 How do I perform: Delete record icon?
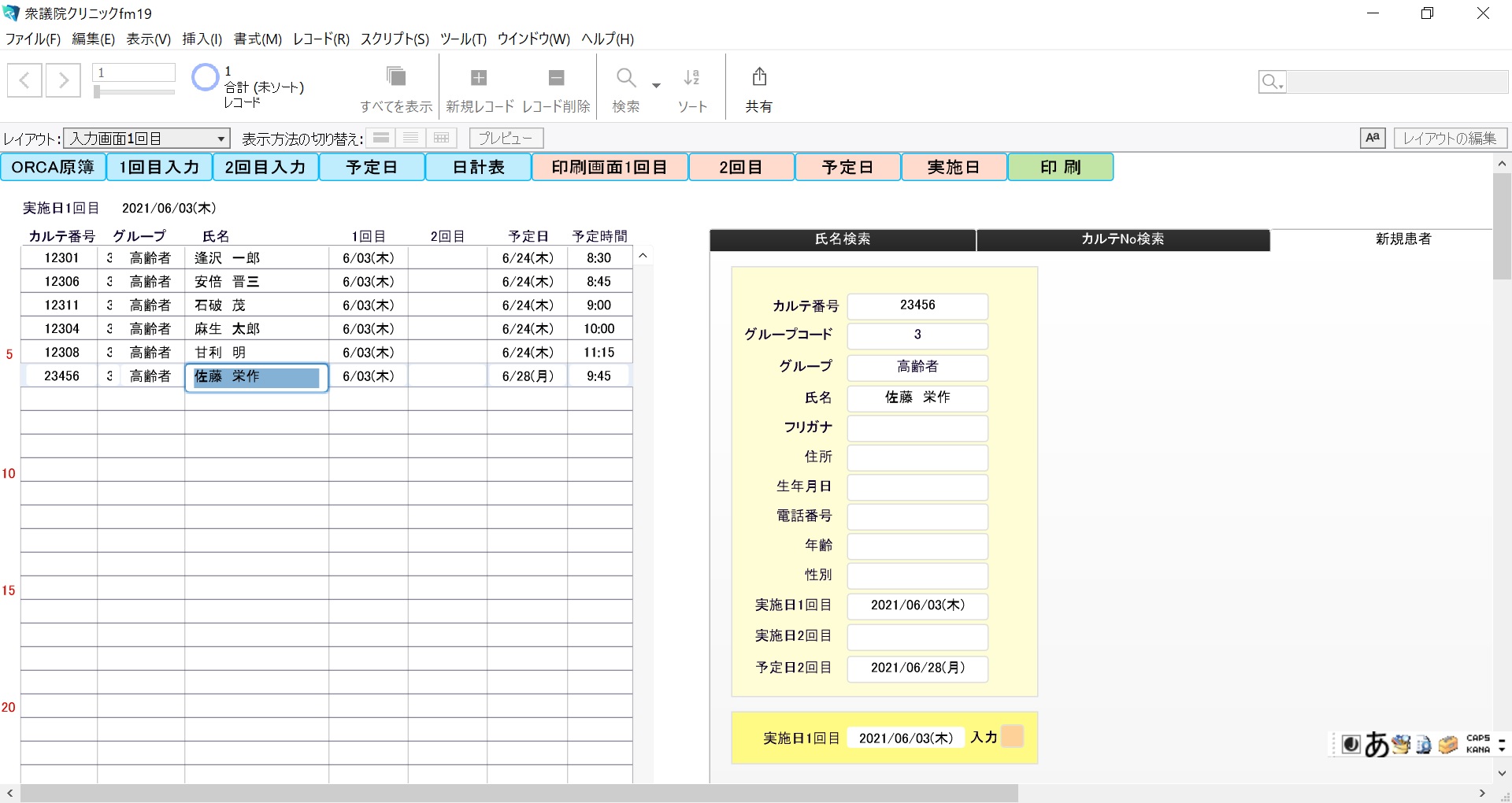[556, 77]
